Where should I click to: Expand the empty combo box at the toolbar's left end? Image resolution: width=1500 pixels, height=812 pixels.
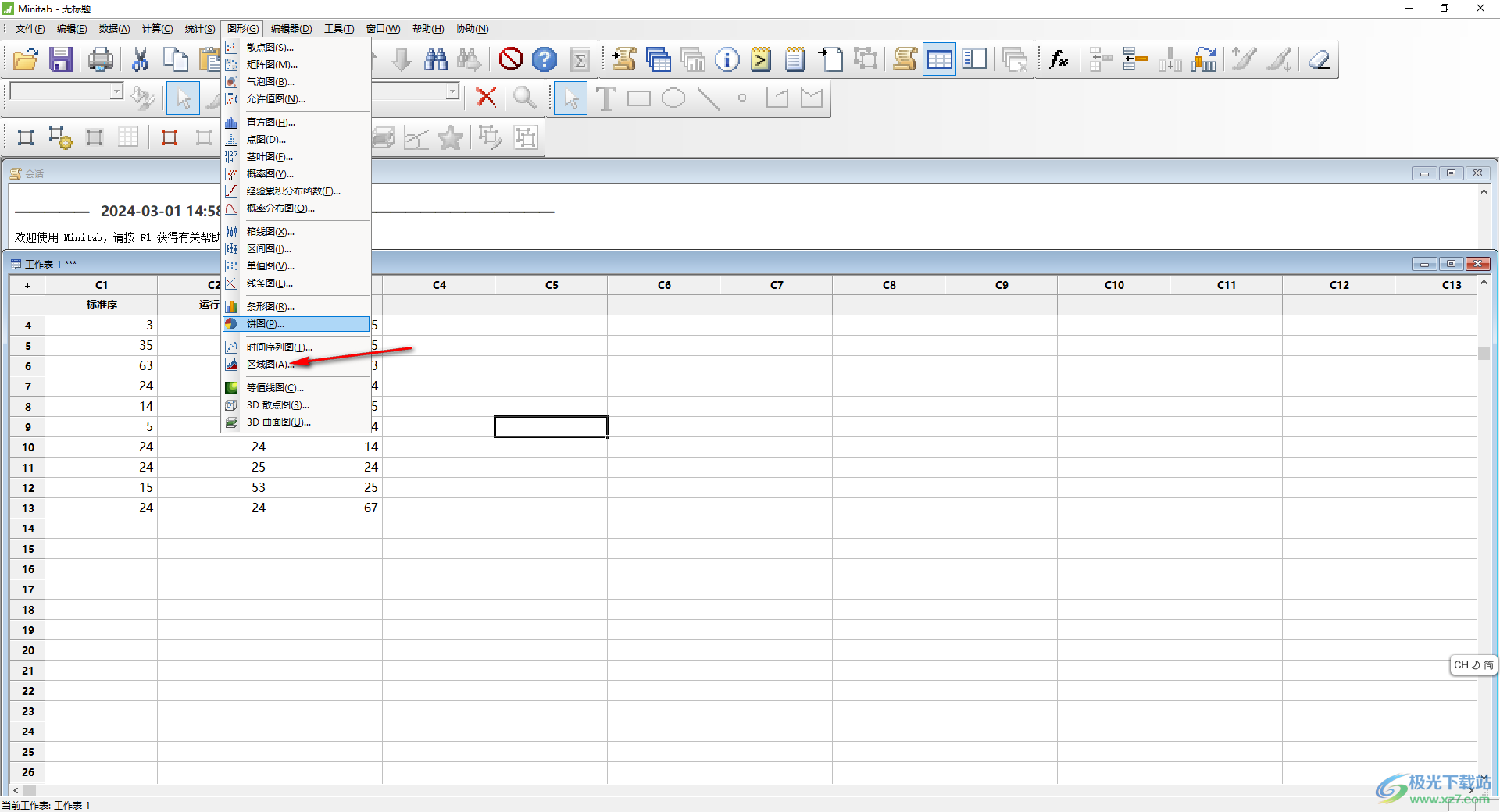point(116,91)
